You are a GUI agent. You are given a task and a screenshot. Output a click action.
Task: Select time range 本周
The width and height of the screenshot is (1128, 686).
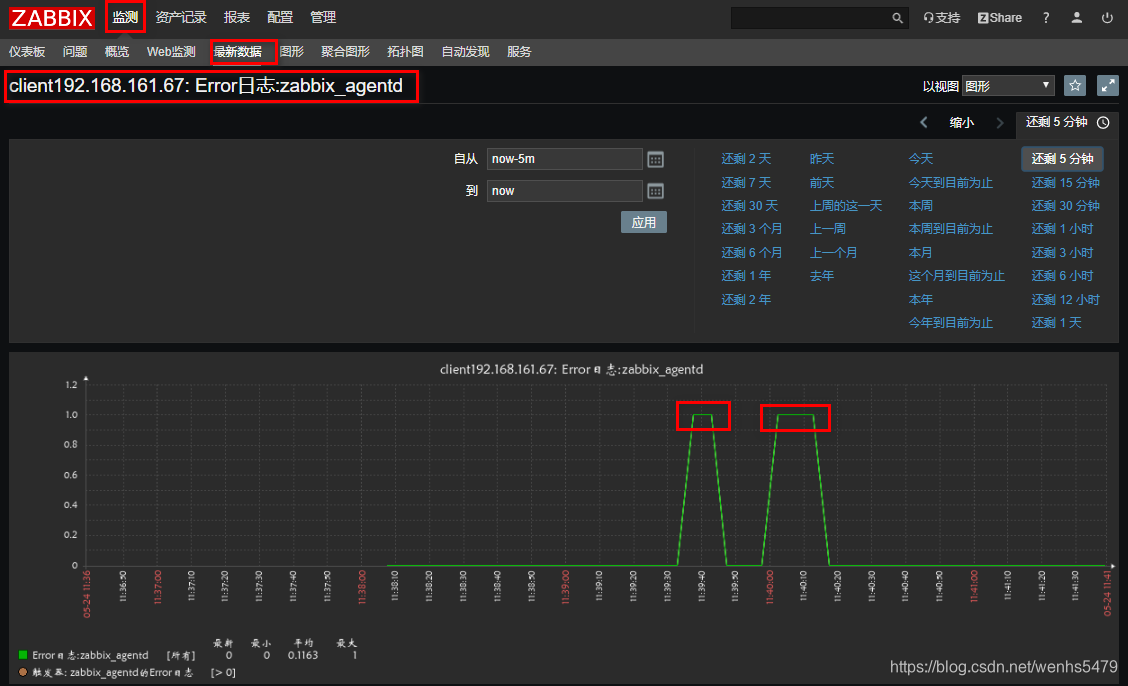tap(921, 206)
